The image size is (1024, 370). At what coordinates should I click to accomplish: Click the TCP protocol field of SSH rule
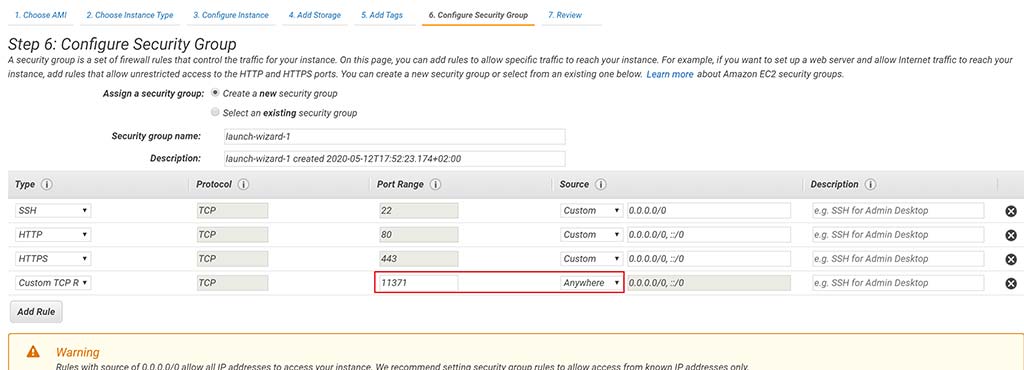click(232, 211)
